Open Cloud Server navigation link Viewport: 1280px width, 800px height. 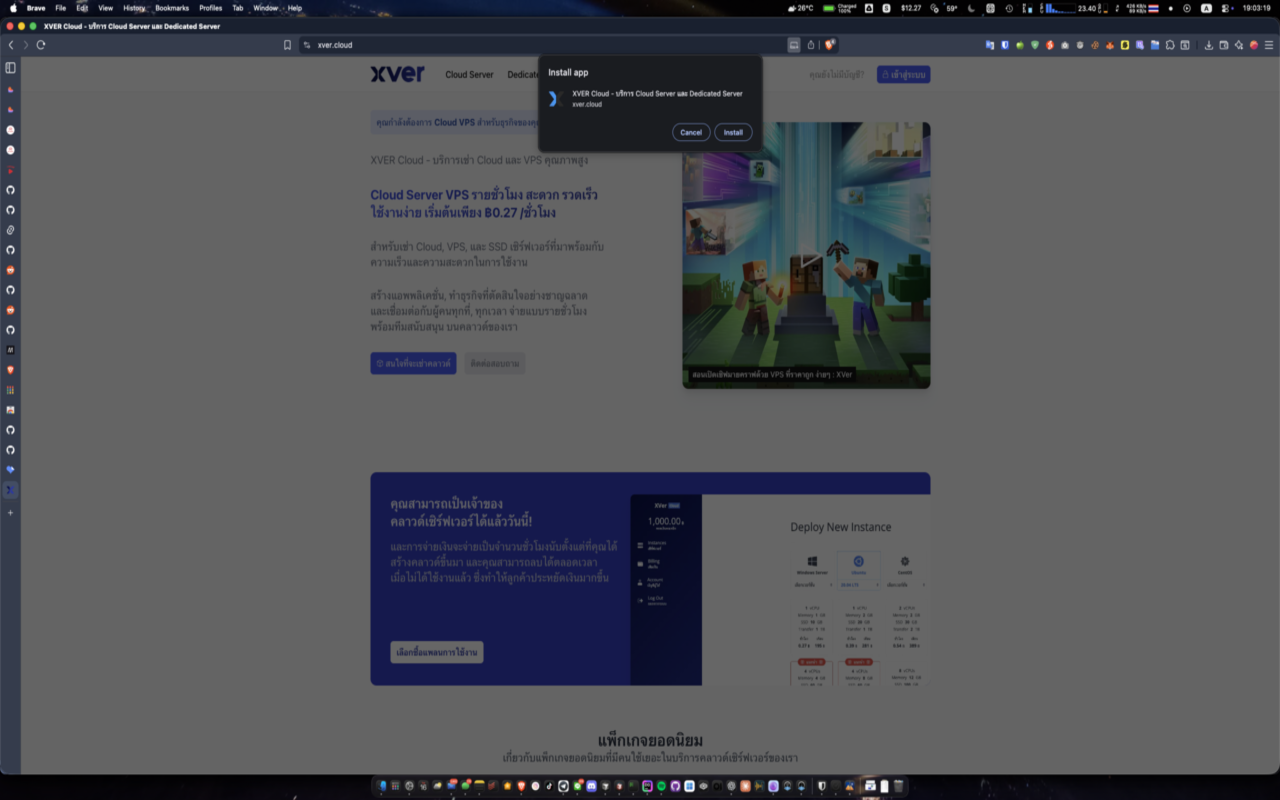(x=469, y=75)
